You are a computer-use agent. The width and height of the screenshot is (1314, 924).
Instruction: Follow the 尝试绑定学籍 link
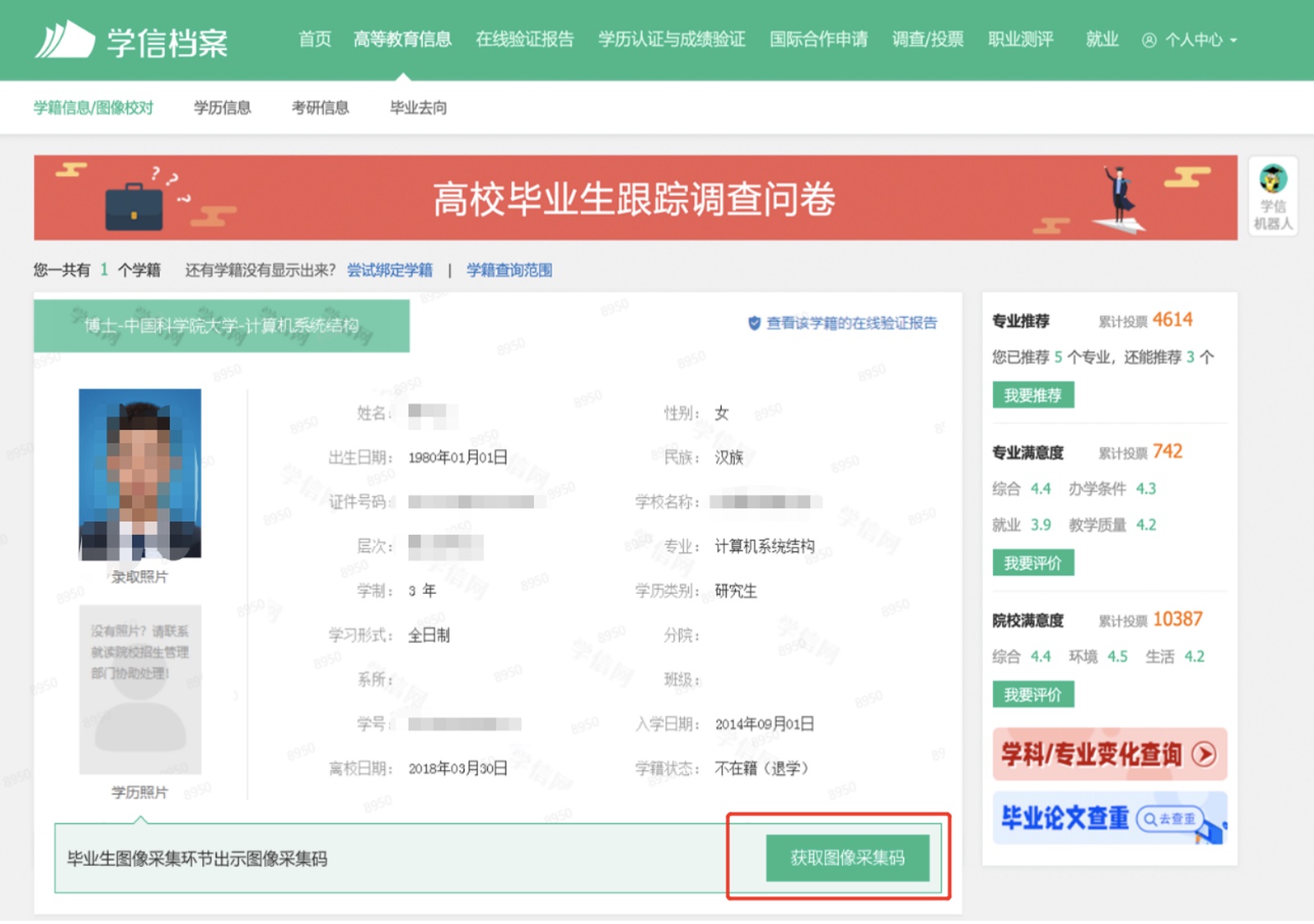389,270
